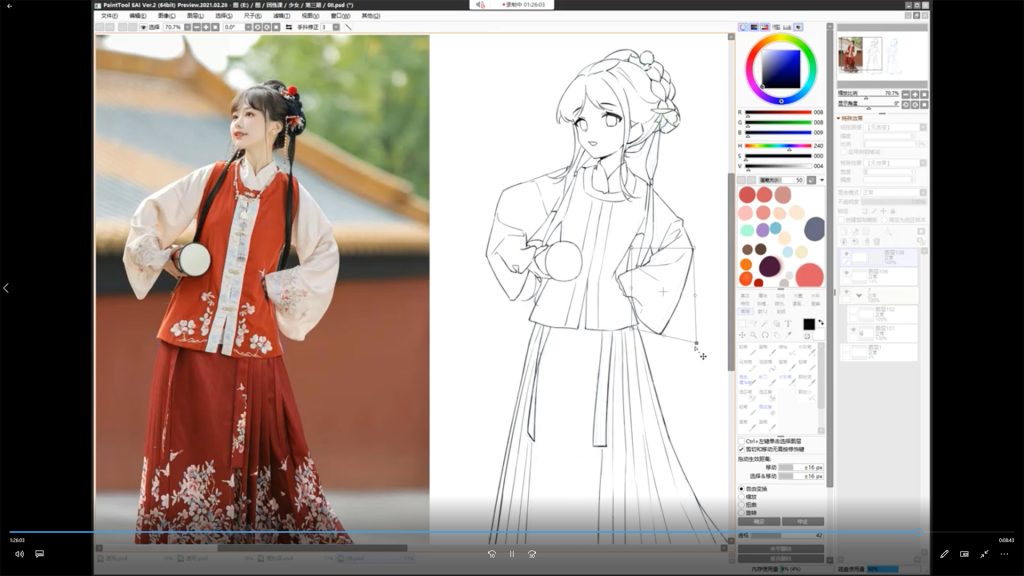Screen dimensions: 1024x576
Task: Click the pencil annotate icon in the player
Action: point(944,553)
